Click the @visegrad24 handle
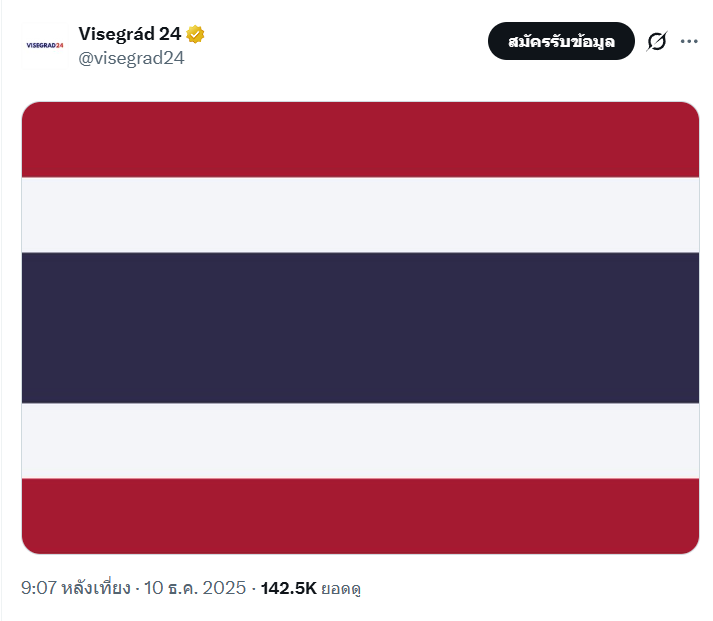Screen dimensions: 713x621 pos(131,58)
